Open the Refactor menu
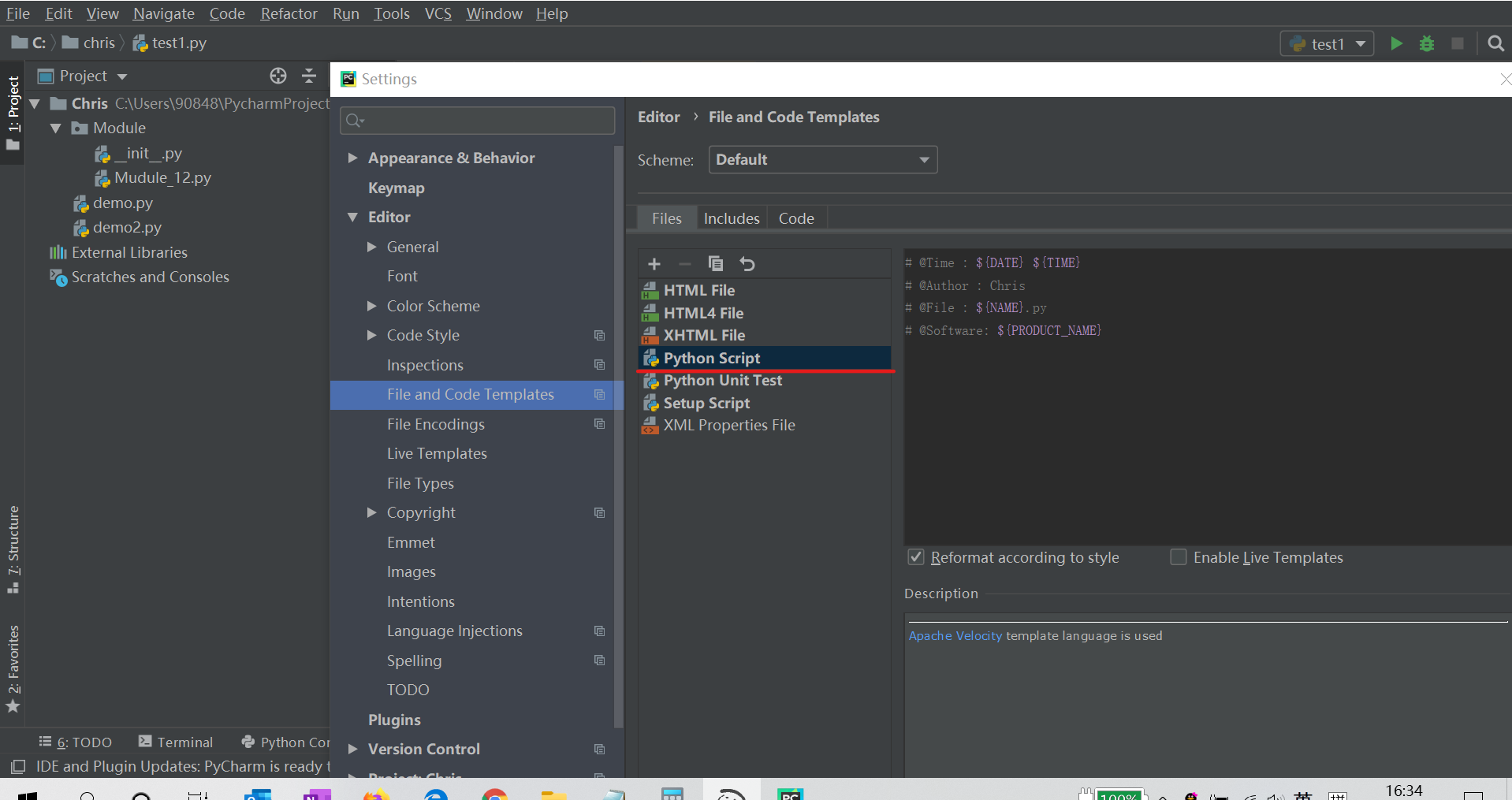 pyautogui.click(x=289, y=13)
